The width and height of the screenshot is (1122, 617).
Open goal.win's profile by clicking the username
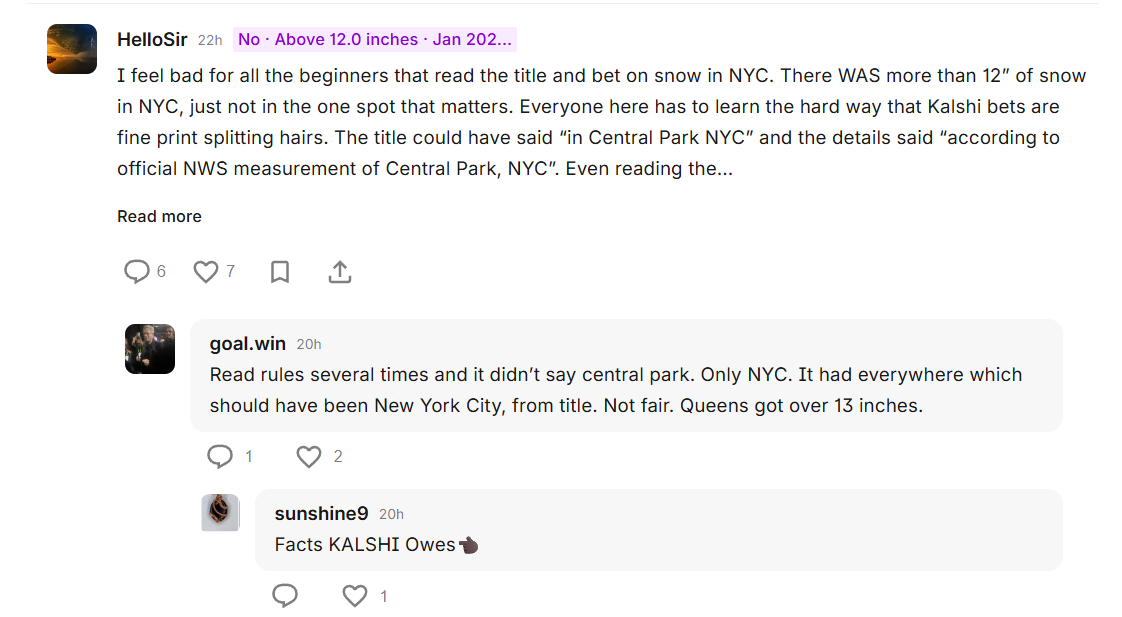click(247, 343)
